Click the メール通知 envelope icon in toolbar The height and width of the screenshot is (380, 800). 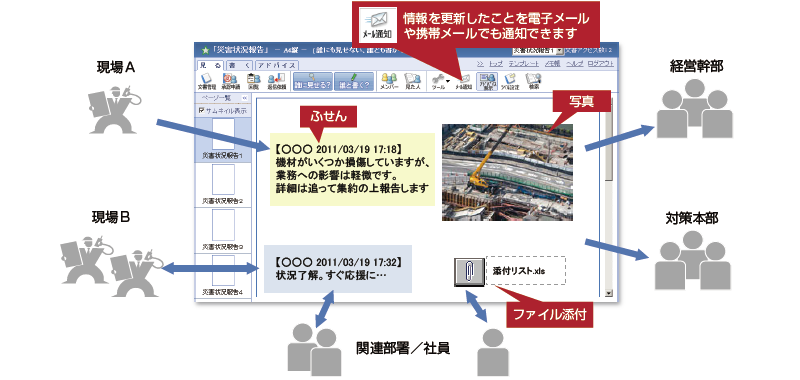click(x=464, y=81)
